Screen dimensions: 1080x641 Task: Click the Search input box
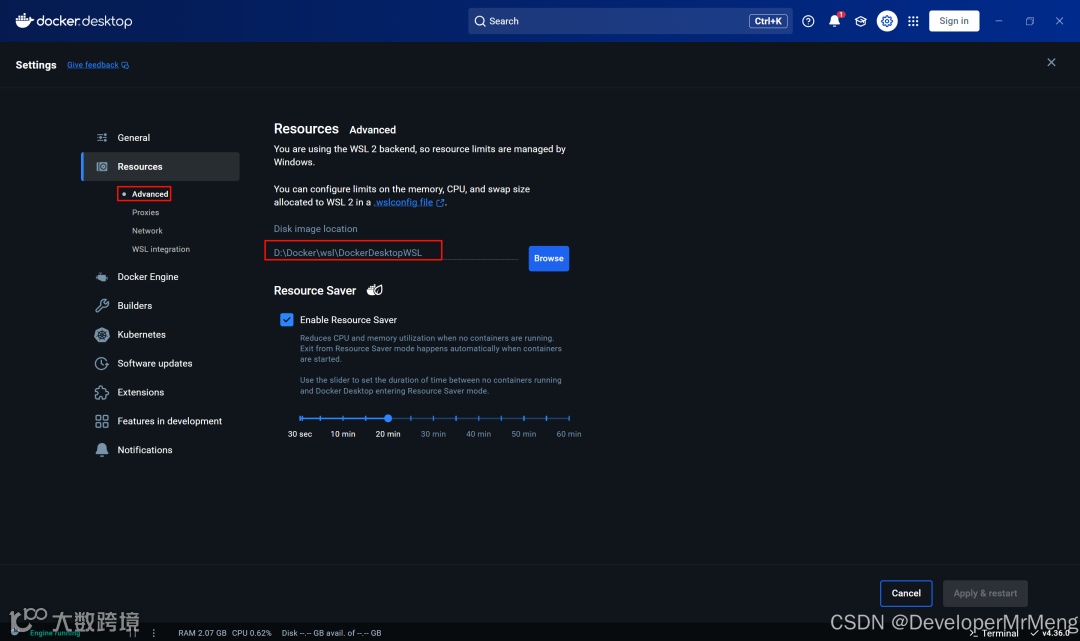click(x=630, y=21)
